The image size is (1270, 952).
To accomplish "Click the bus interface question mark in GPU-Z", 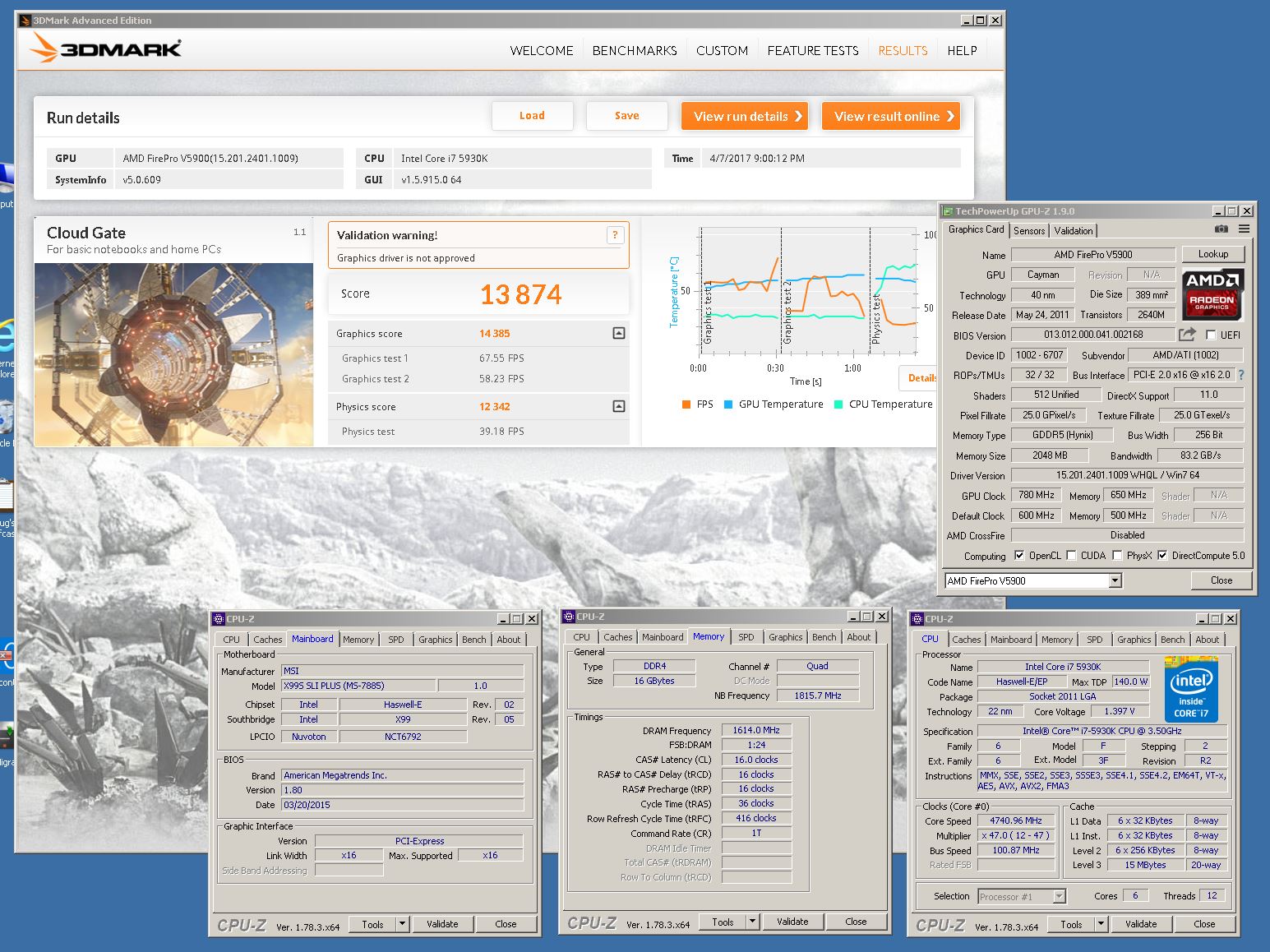I will 1241,375.
